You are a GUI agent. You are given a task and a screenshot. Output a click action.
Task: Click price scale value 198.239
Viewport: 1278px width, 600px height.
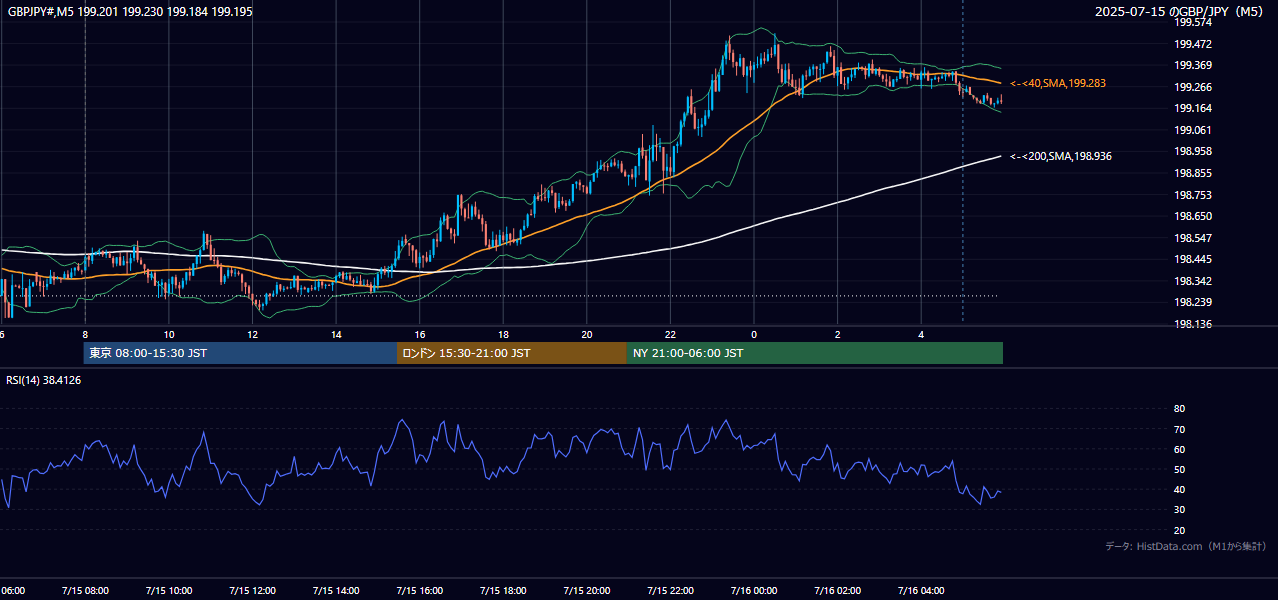(x=1193, y=303)
